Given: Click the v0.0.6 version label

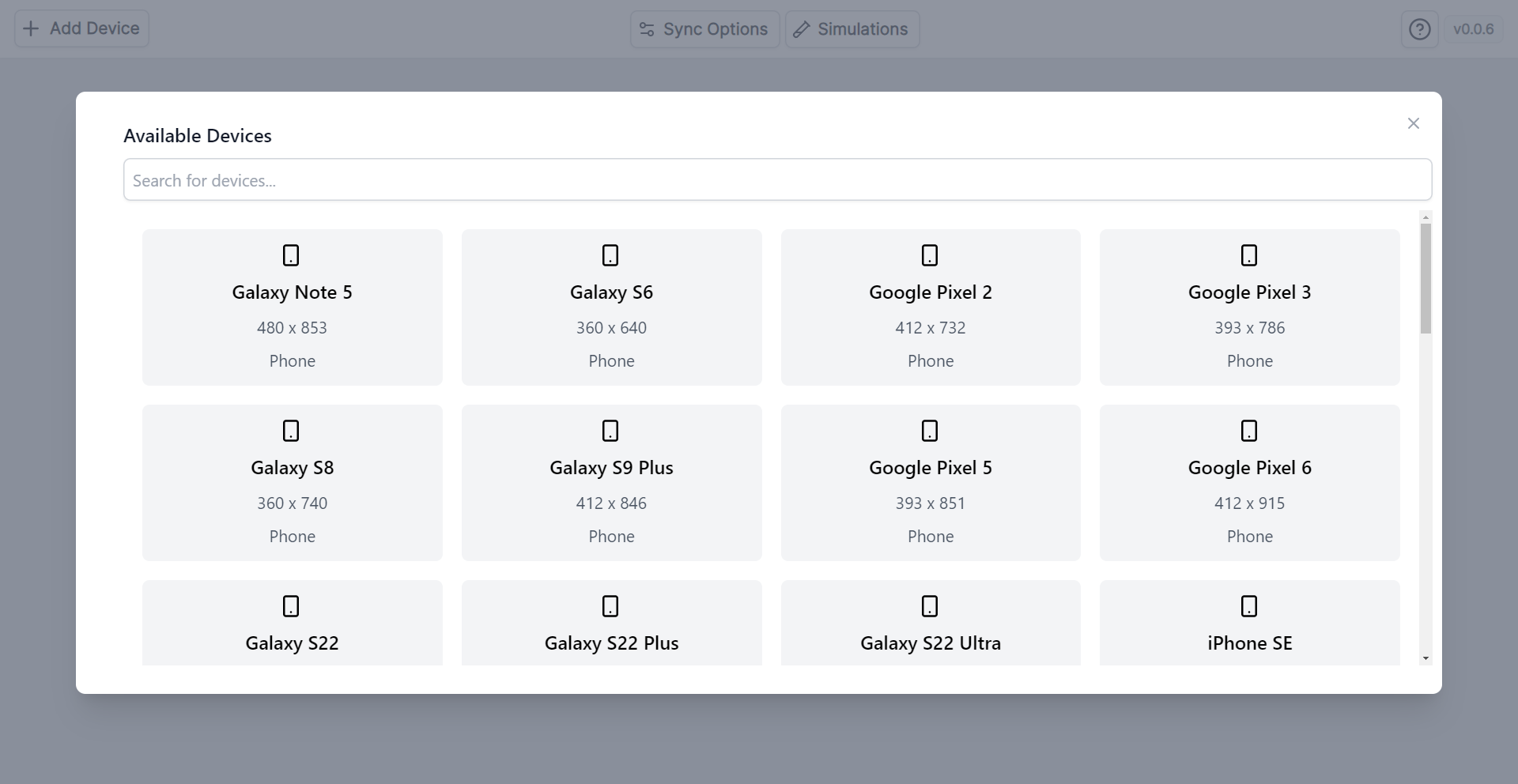Looking at the screenshot, I should click(x=1474, y=29).
